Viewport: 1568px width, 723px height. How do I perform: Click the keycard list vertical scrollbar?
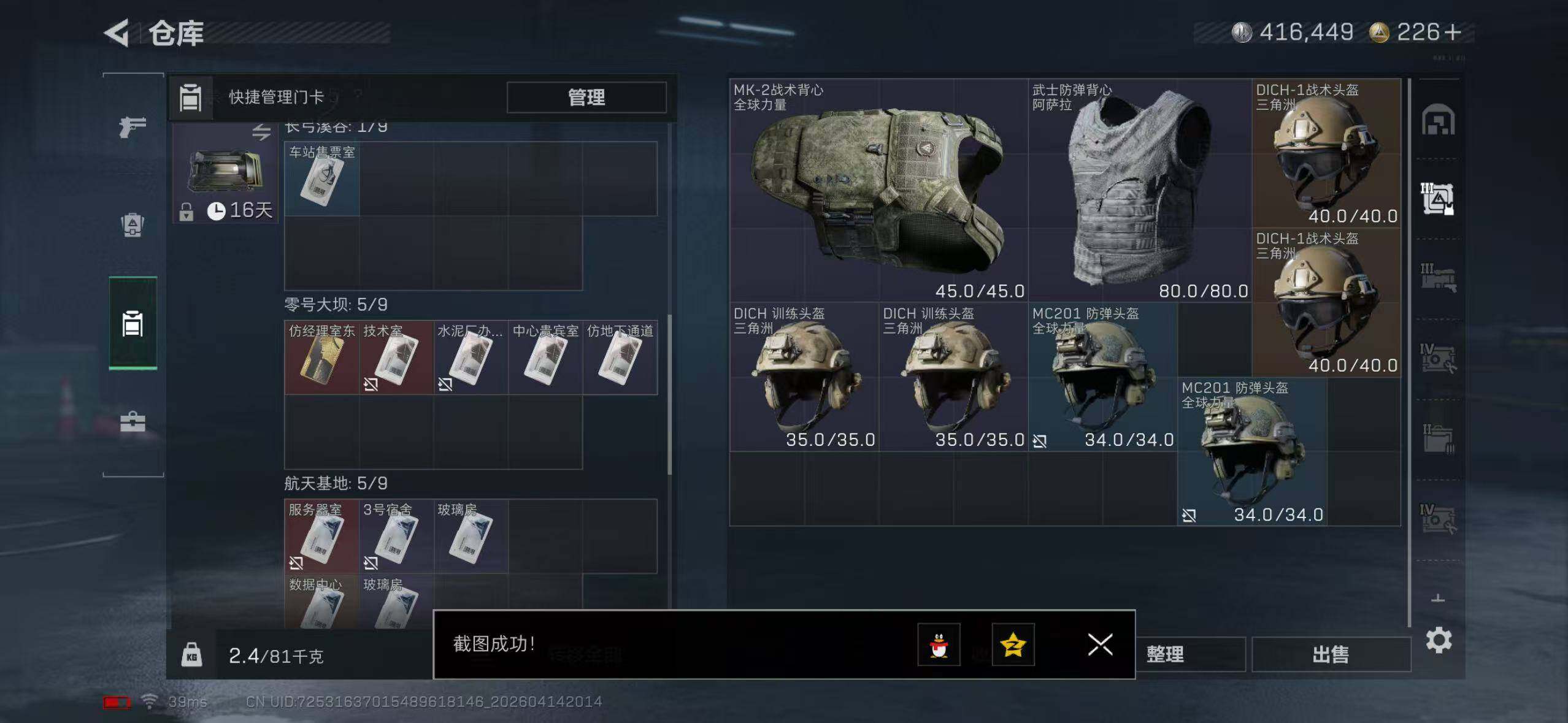(669, 394)
